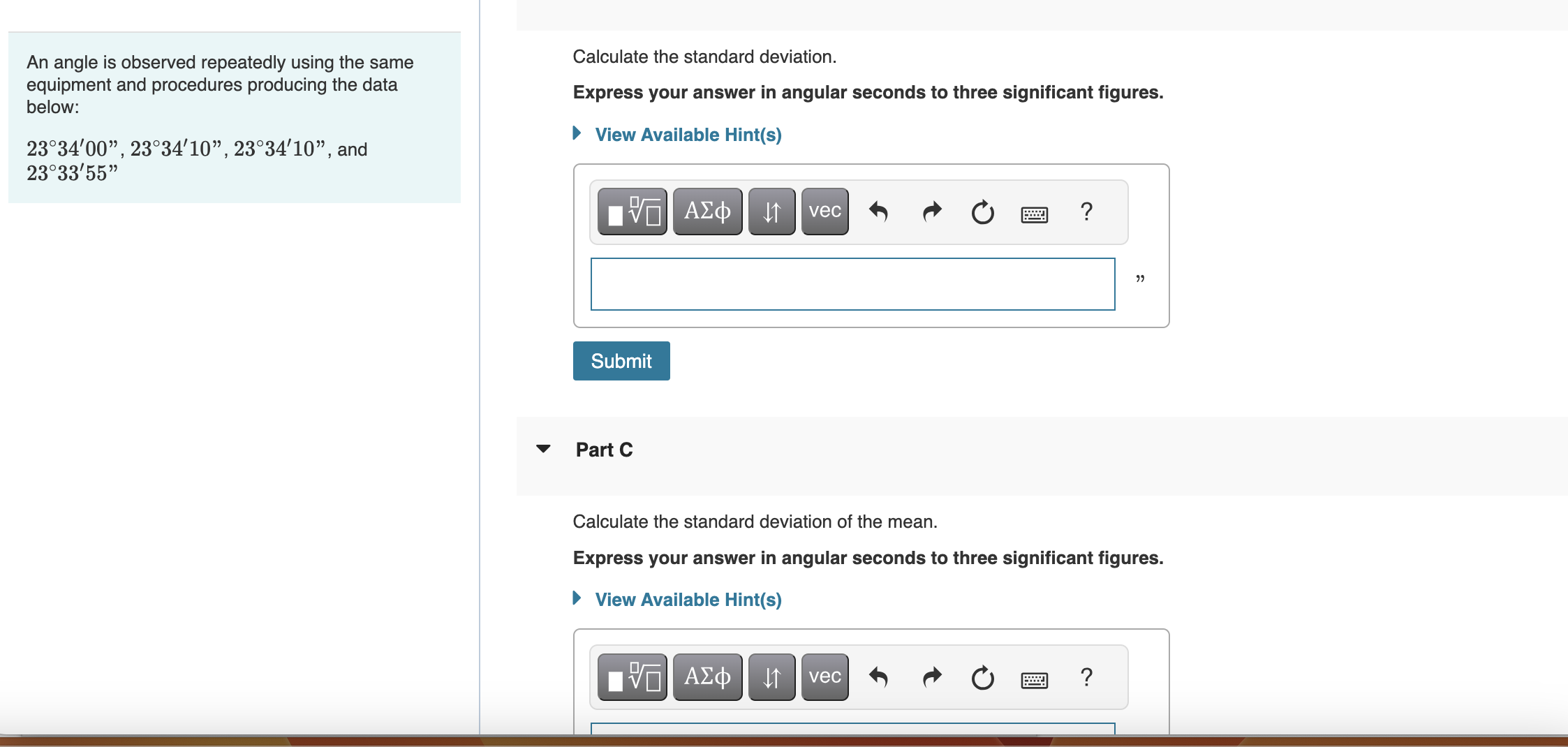Screen dimensions: 1568x747
Task: Collapse the Part C section arrow
Action: point(543,449)
